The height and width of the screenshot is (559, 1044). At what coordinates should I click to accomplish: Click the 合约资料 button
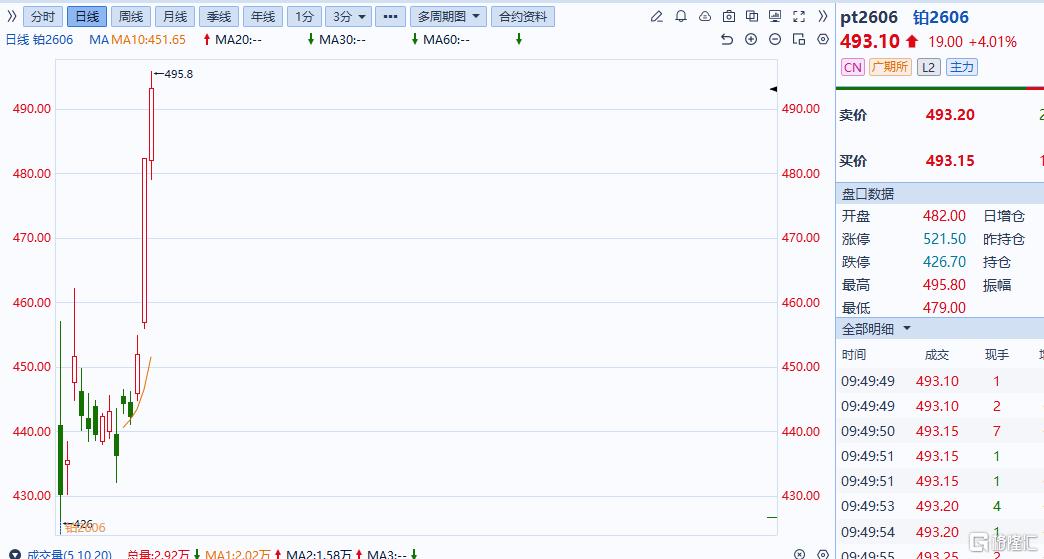523,17
